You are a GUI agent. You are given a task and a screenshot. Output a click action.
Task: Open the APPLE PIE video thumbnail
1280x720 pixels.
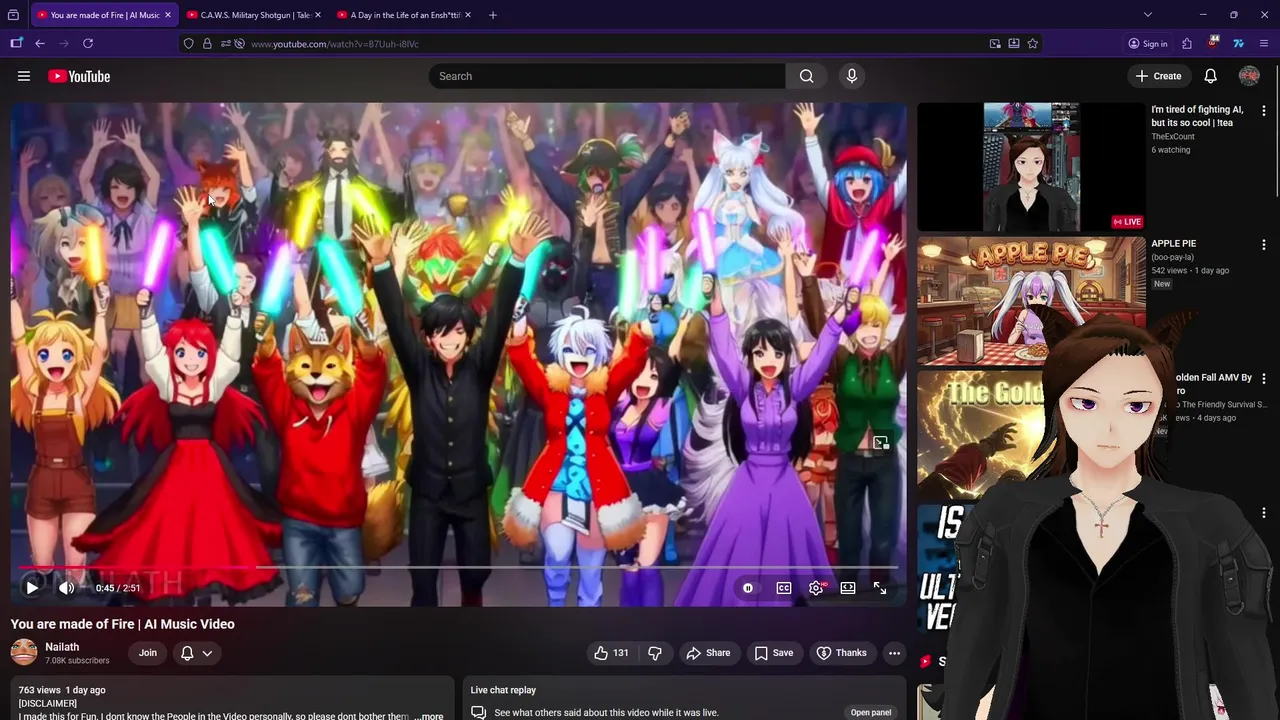pyautogui.click(x=1031, y=301)
